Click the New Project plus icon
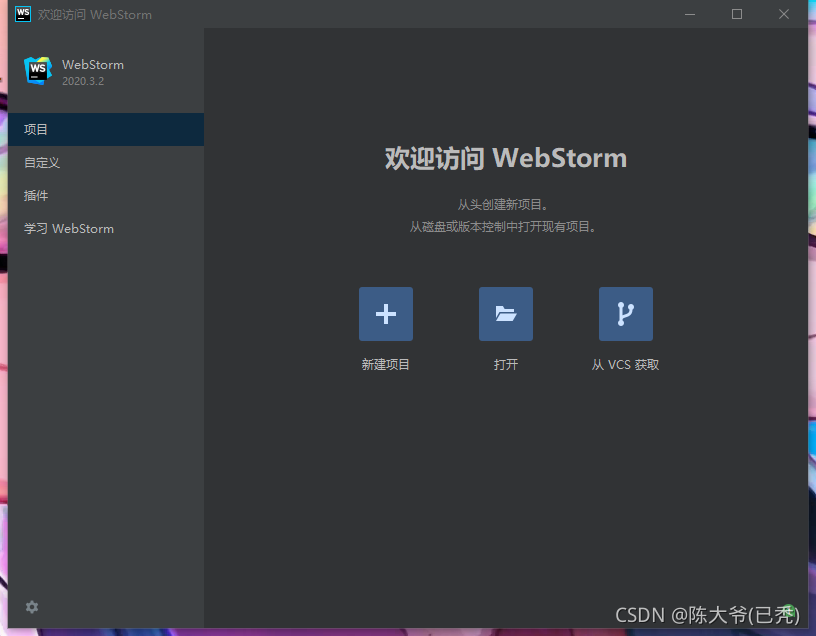Viewport: 816px width, 636px height. [386, 314]
